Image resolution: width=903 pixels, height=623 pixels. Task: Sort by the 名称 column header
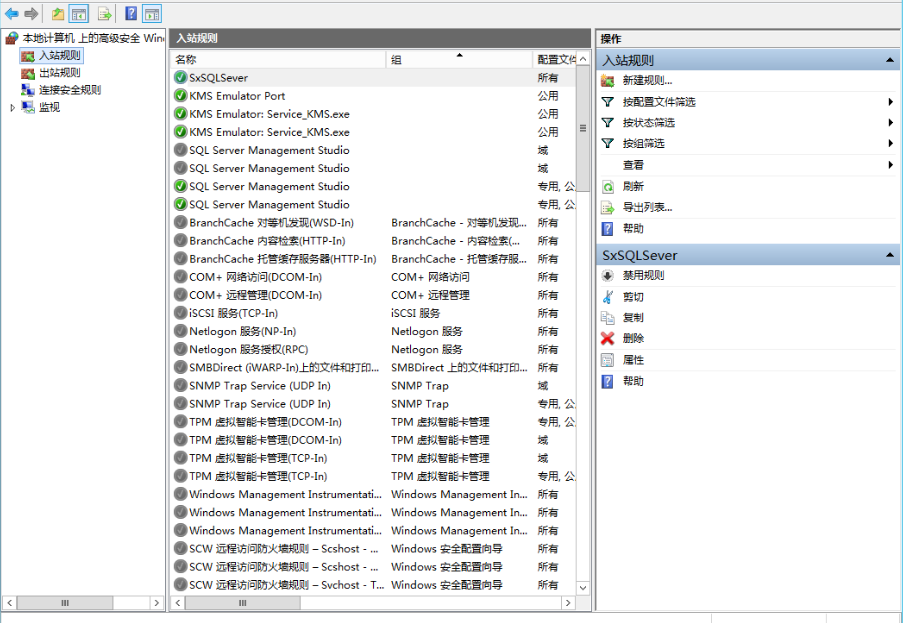[279, 59]
